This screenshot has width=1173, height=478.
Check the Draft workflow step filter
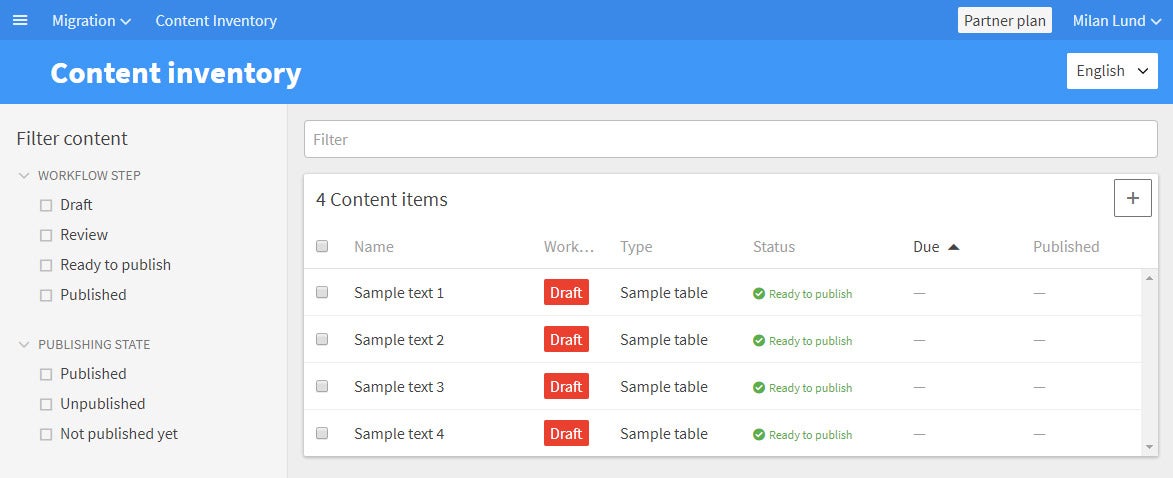click(x=46, y=205)
